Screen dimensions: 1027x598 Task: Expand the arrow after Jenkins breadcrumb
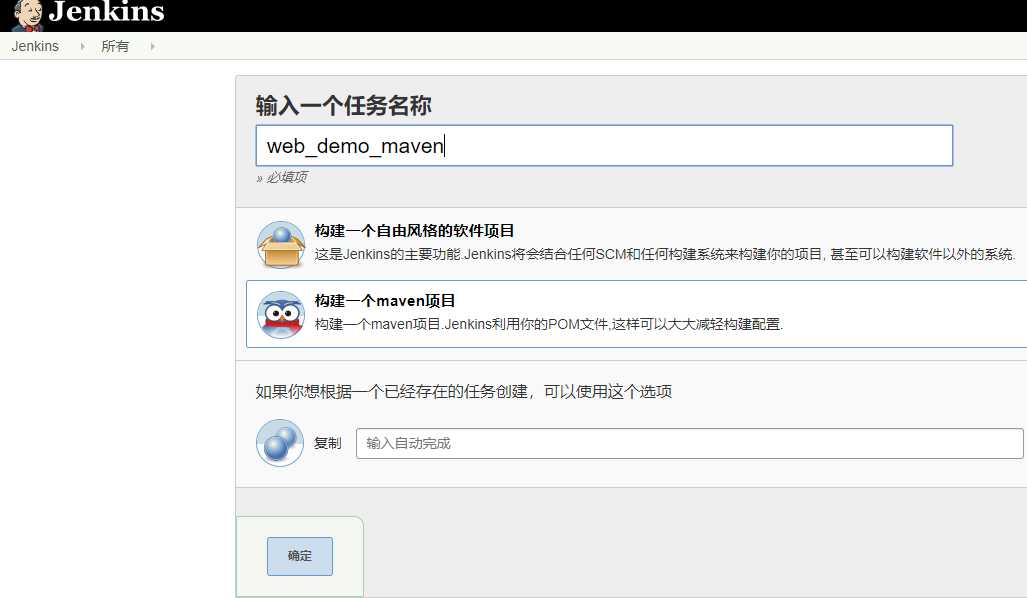click(82, 47)
